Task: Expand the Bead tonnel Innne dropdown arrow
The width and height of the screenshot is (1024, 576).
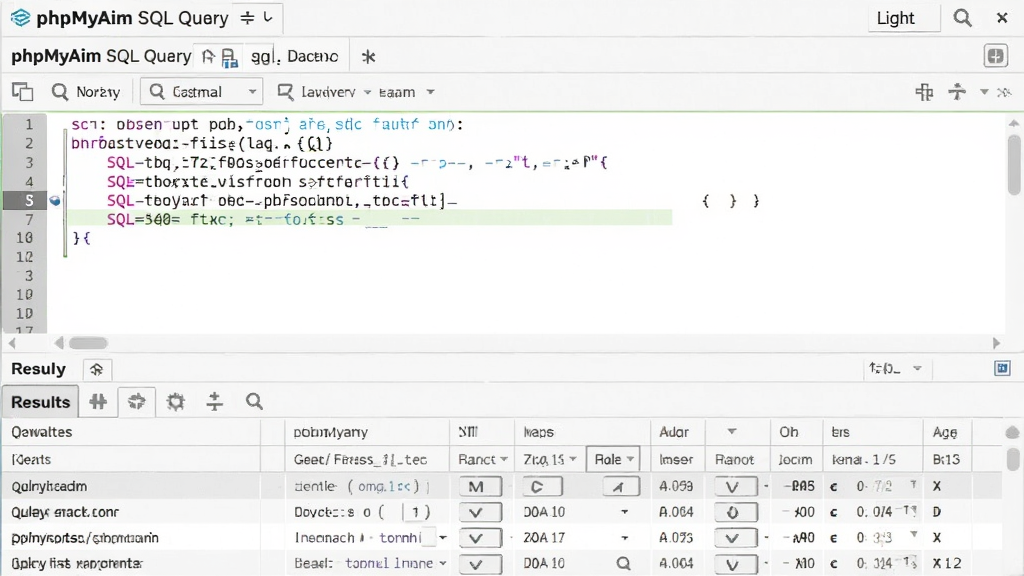Action: (443, 563)
